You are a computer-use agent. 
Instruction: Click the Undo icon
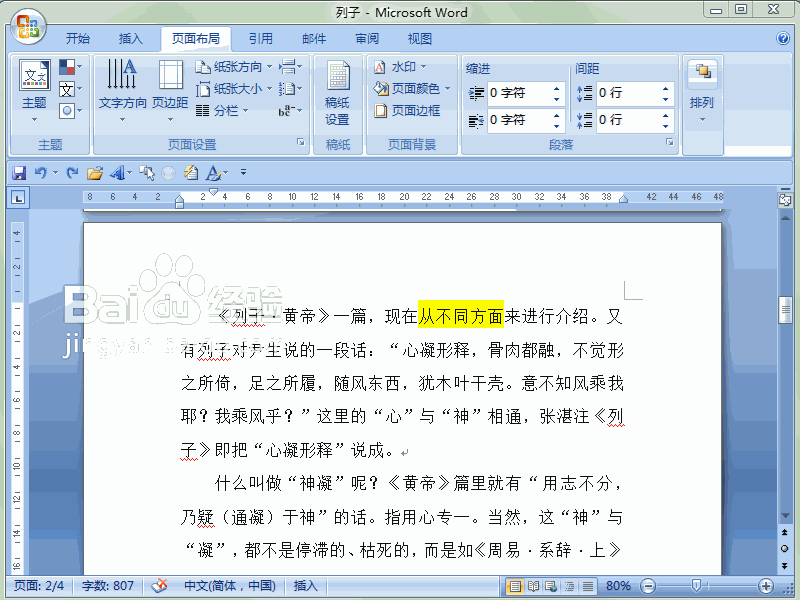tap(41, 173)
